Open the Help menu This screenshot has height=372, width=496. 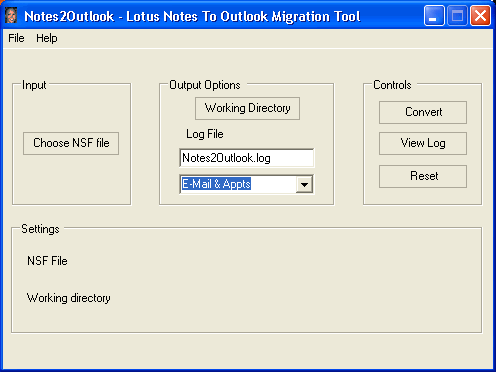click(47, 38)
